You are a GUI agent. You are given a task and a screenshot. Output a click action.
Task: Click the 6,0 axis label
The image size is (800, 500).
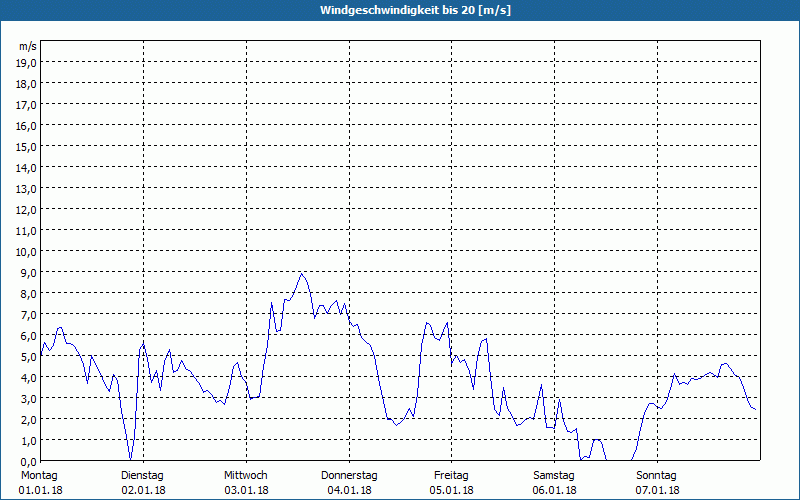click(29, 336)
